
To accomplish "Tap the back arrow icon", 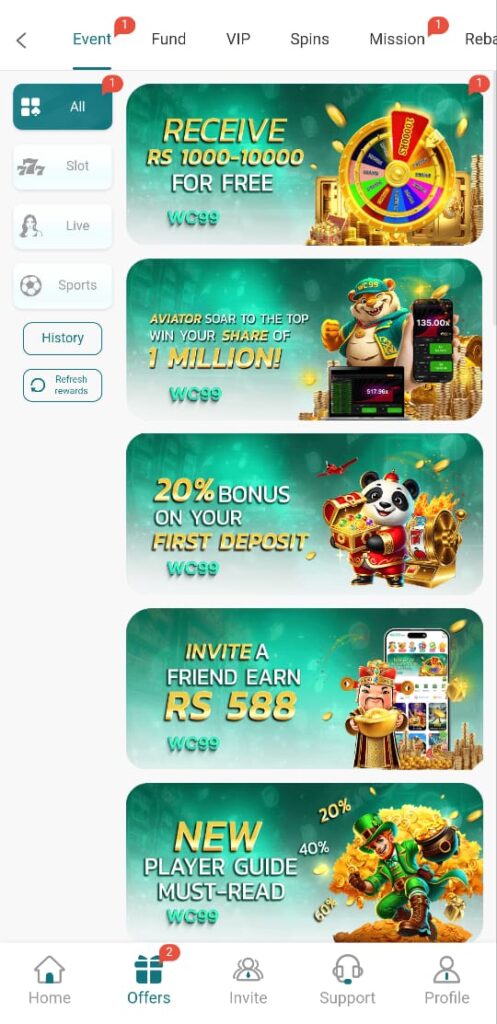I will (22, 40).
